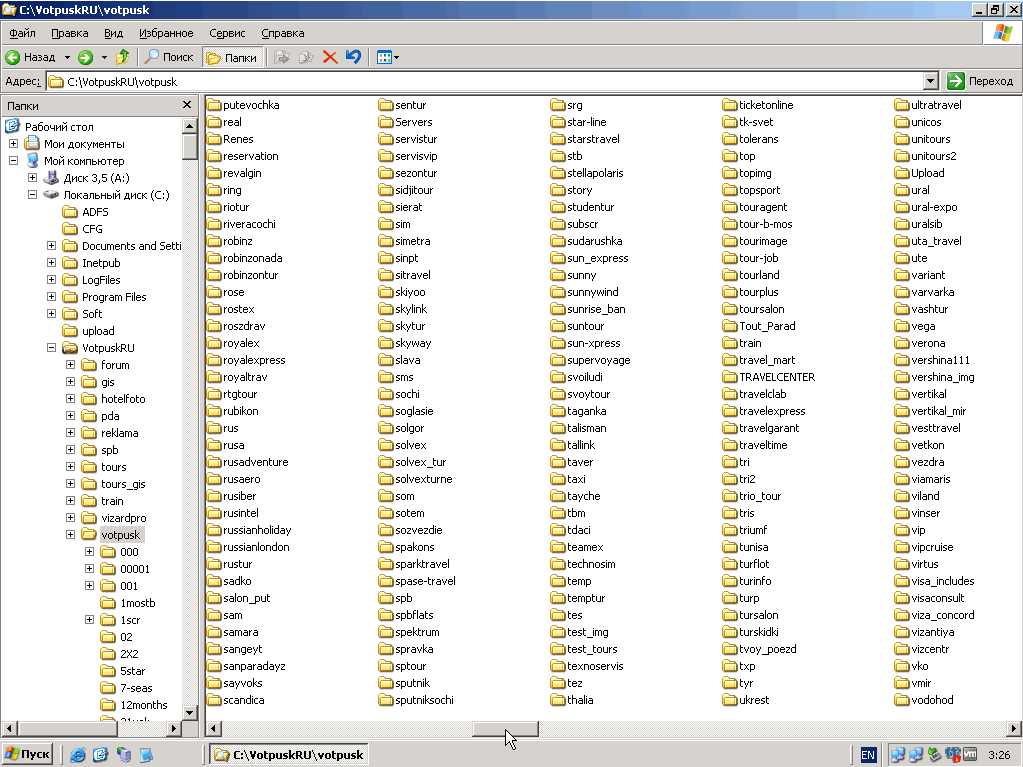Screen dimensions: 1023x767
Task: Select the TRAVELCENTER folder icon
Action: [730, 377]
